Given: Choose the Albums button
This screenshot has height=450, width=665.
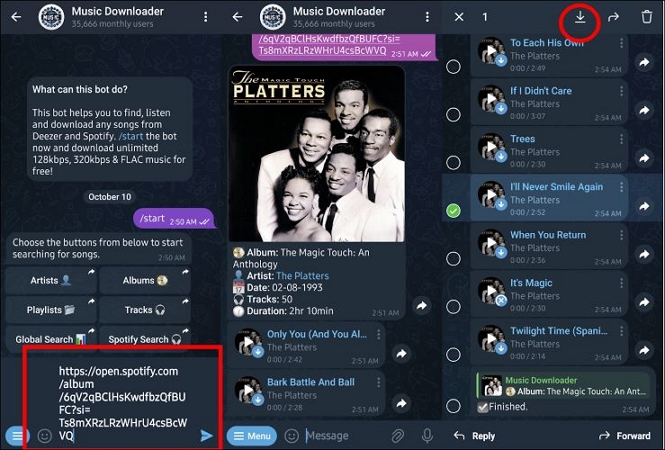Looking at the screenshot, I should (x=145, y=280).
